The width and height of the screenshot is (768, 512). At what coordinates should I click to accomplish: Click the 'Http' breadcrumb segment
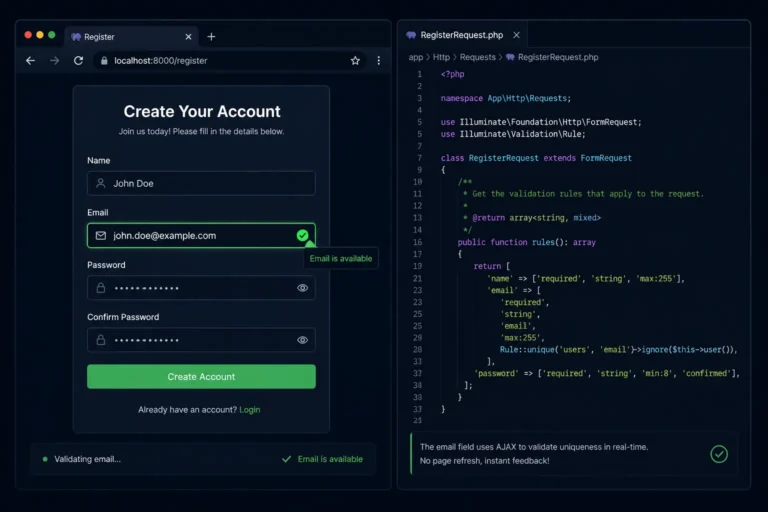441,57
